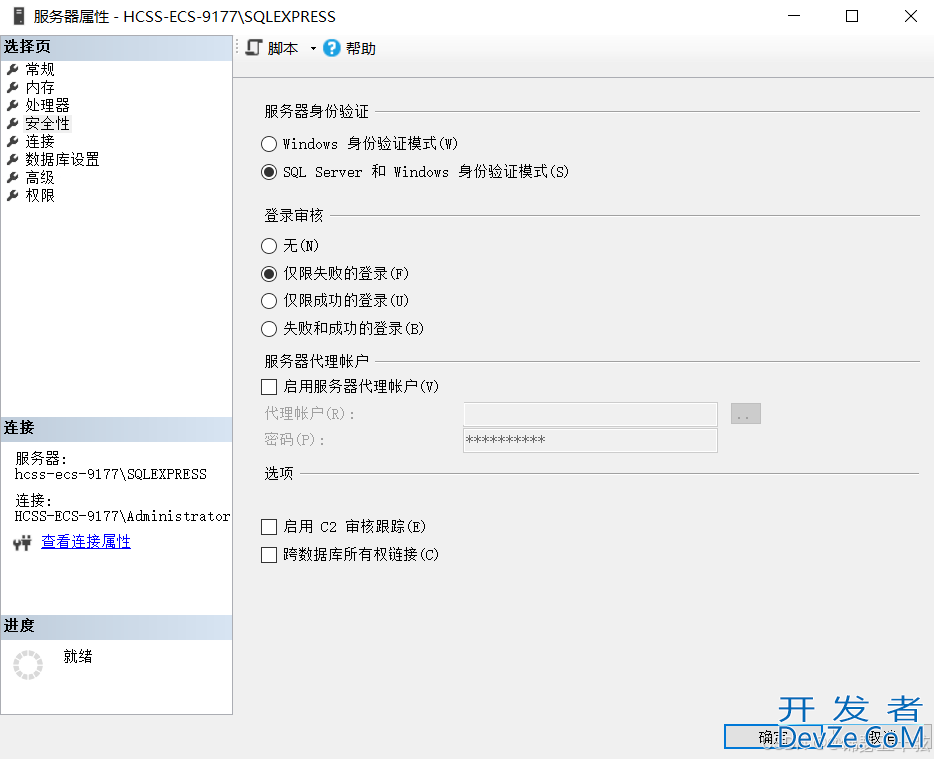Click wrench icon next to 权限

tap(13, 195)
